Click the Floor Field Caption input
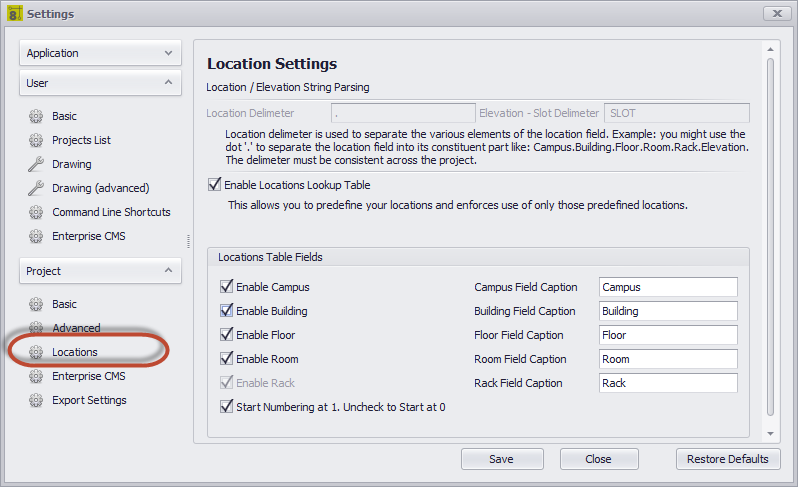Screen dimensions: 798x487 [x=668, y=335]
